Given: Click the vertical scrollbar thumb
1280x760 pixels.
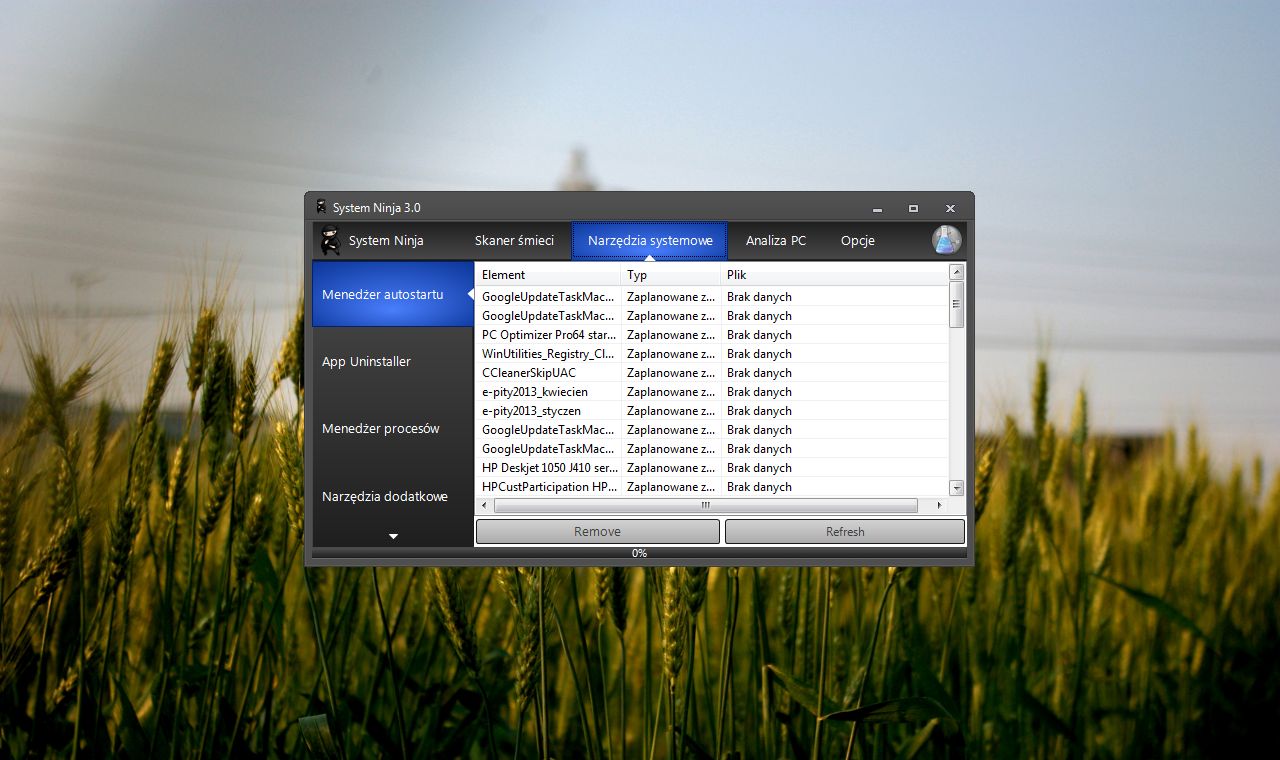Looking at the screenshot, I should coord(956,304).
